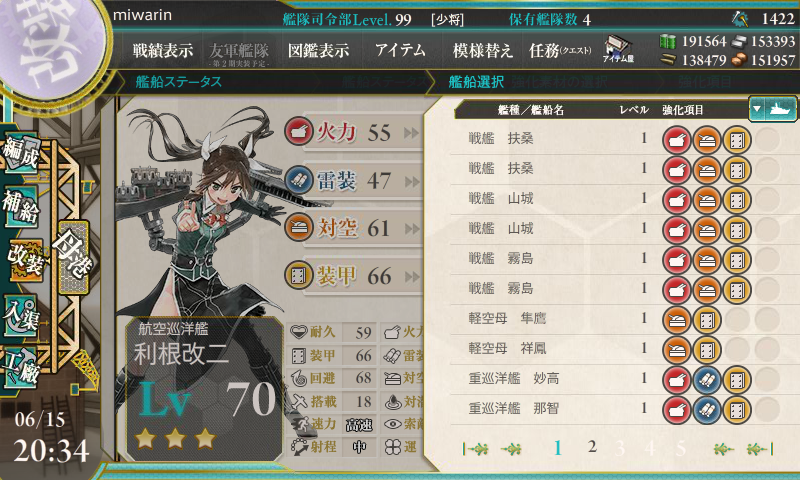Expand the 対空 anti-air stat arrows
Image resolution: width=800 pixels, height=480 pixels.
pyautogui.click(x=411, y=230)
